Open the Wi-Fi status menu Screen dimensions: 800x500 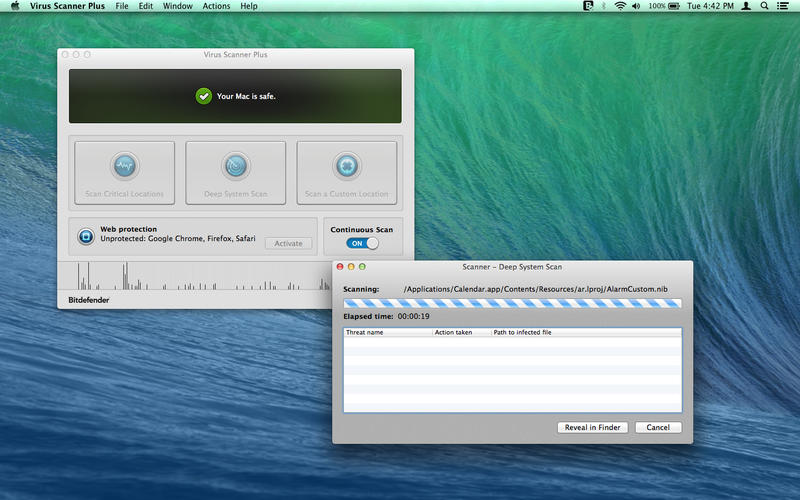[620, 6]
